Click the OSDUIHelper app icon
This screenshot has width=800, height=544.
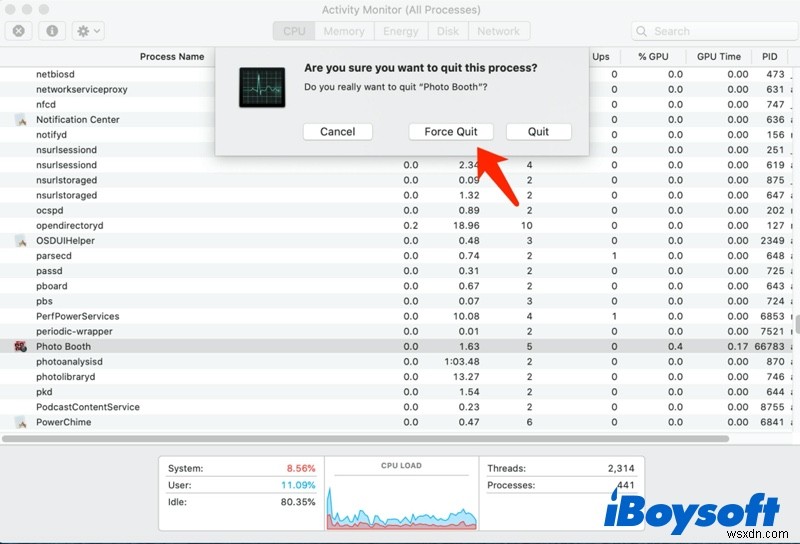(21, 241)
